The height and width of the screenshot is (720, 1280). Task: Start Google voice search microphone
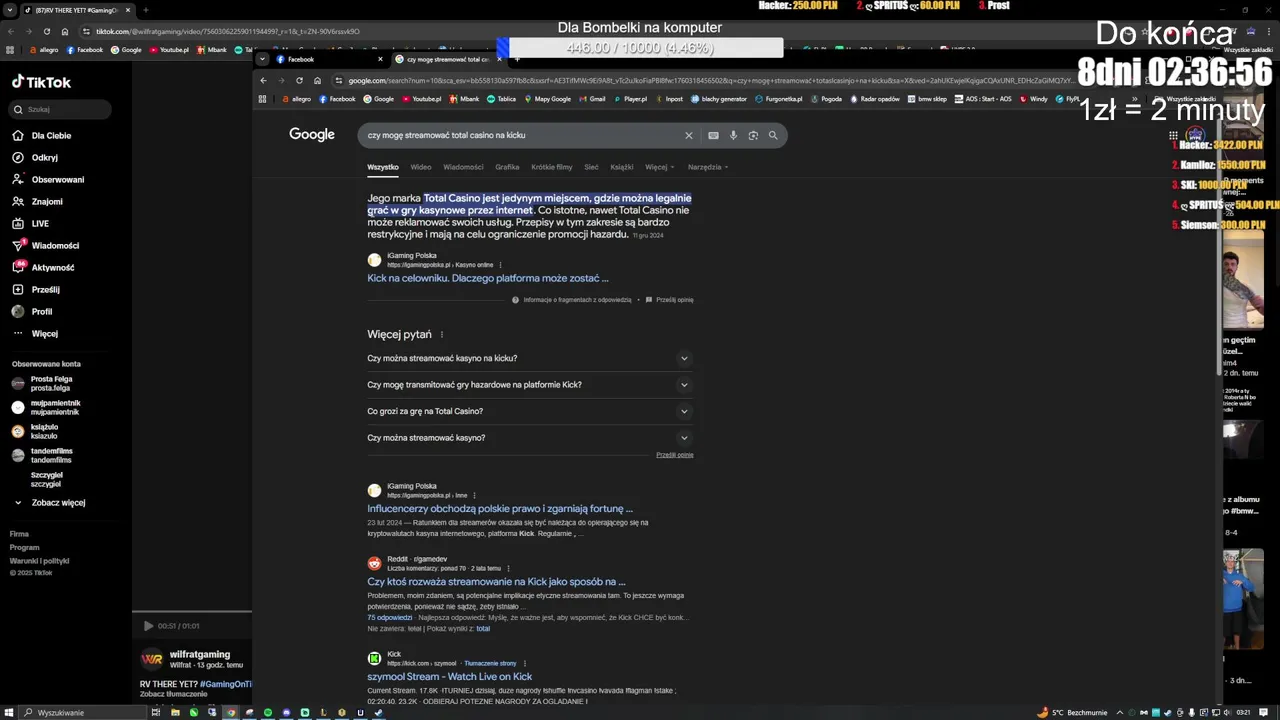point(733,135)
